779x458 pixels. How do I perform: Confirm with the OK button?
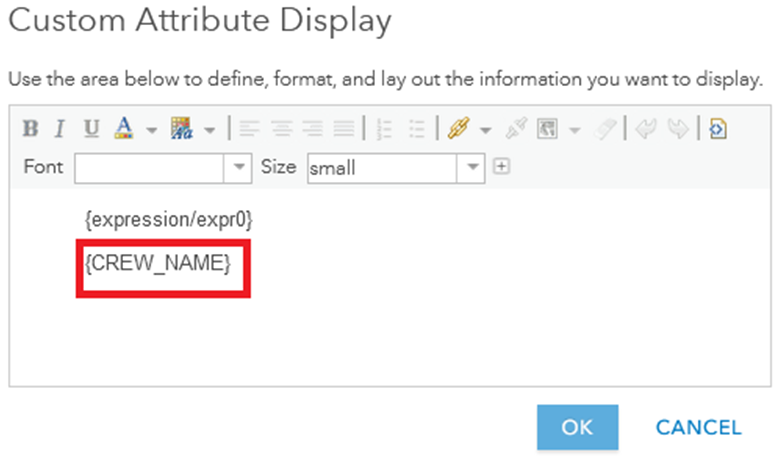[x=577, y=427]
